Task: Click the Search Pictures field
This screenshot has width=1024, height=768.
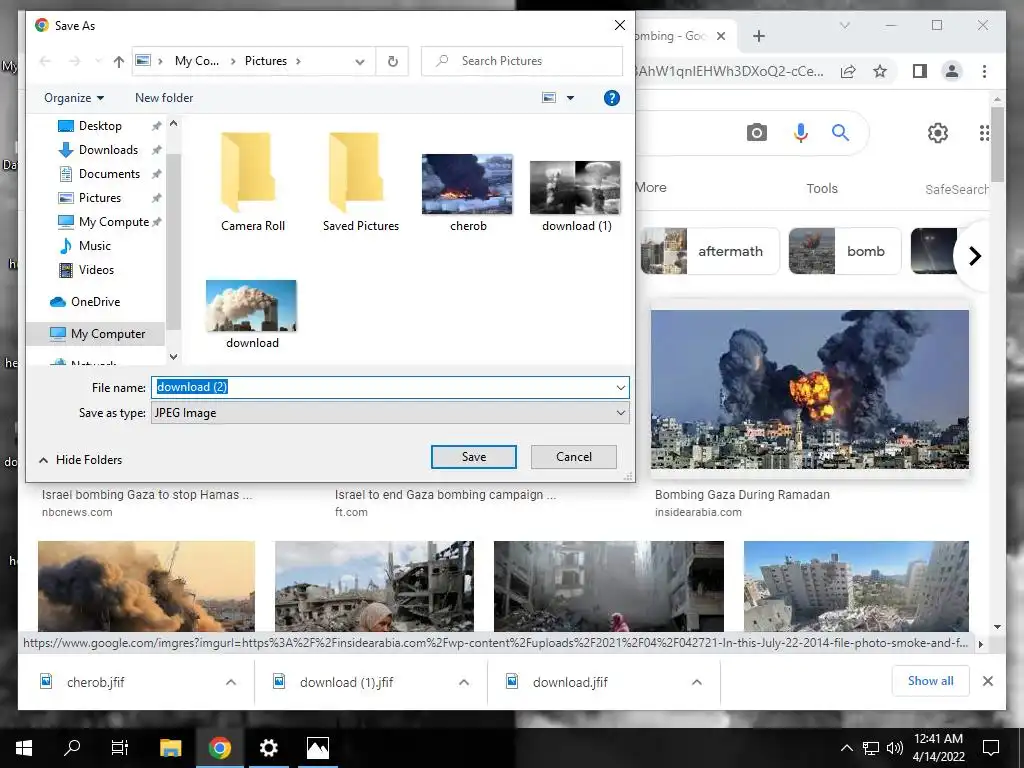Action: (522, 61)
